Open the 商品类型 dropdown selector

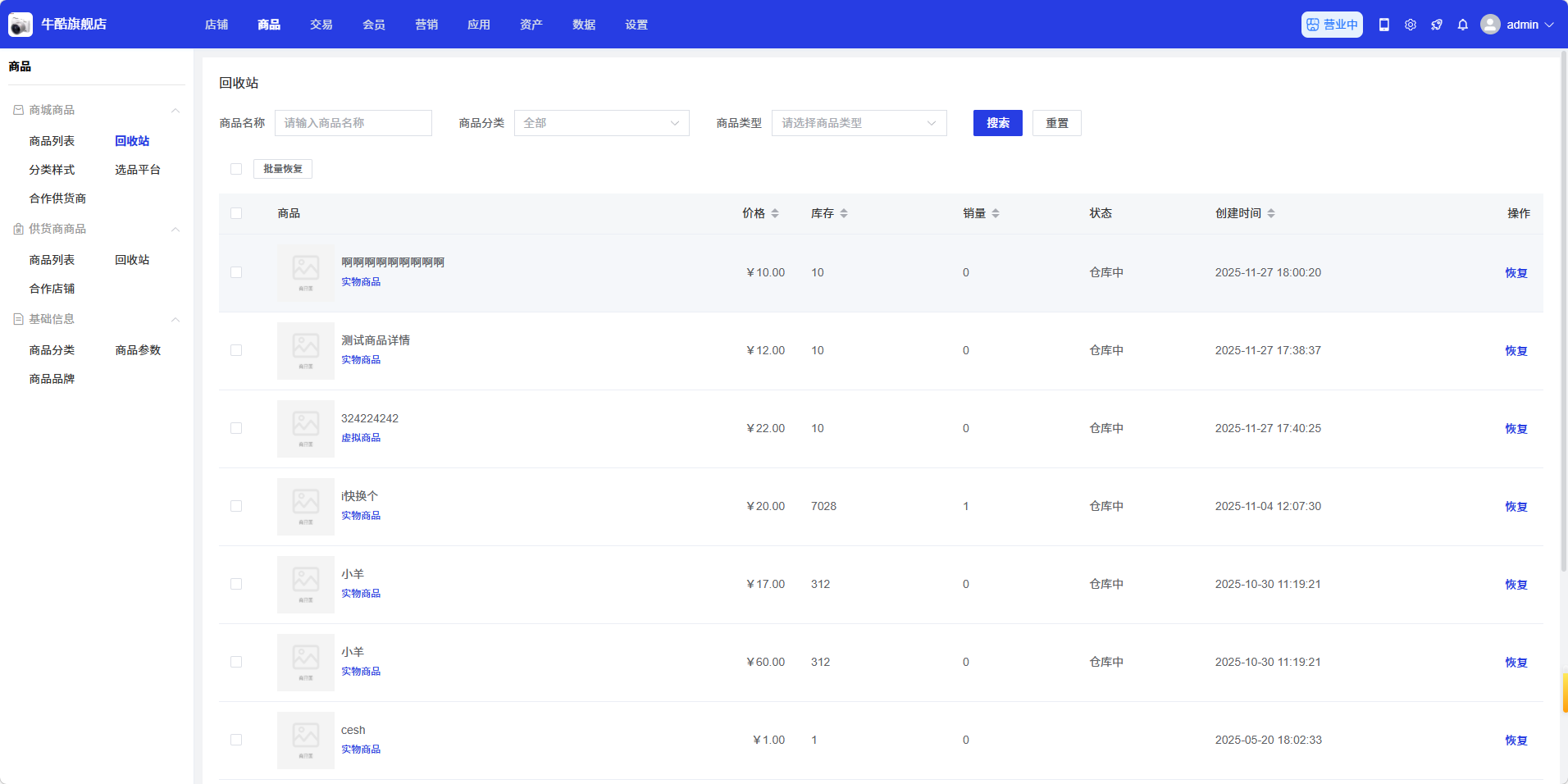(859, 123)
